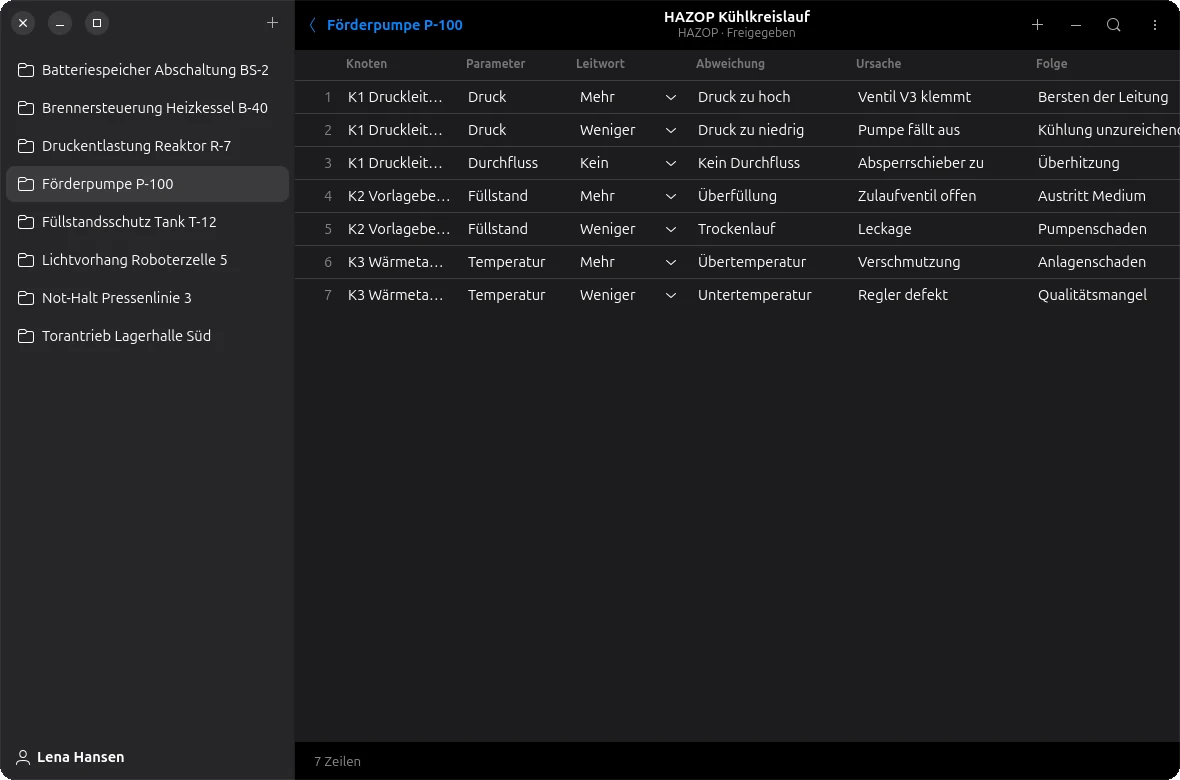Click the back chevron beside Förderpumpe P-100
The height and width of the screenshot is (780, 1180).
pos(312,25)
